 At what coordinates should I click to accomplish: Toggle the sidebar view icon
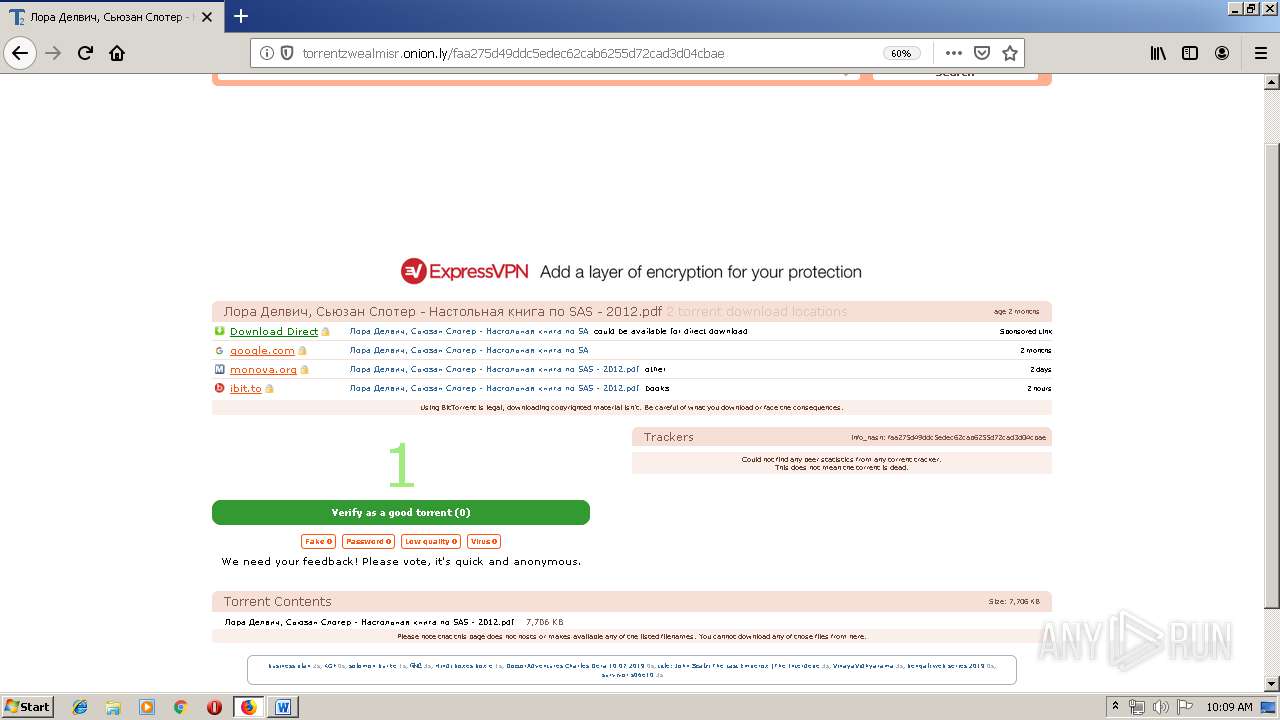pos(1190,53)
